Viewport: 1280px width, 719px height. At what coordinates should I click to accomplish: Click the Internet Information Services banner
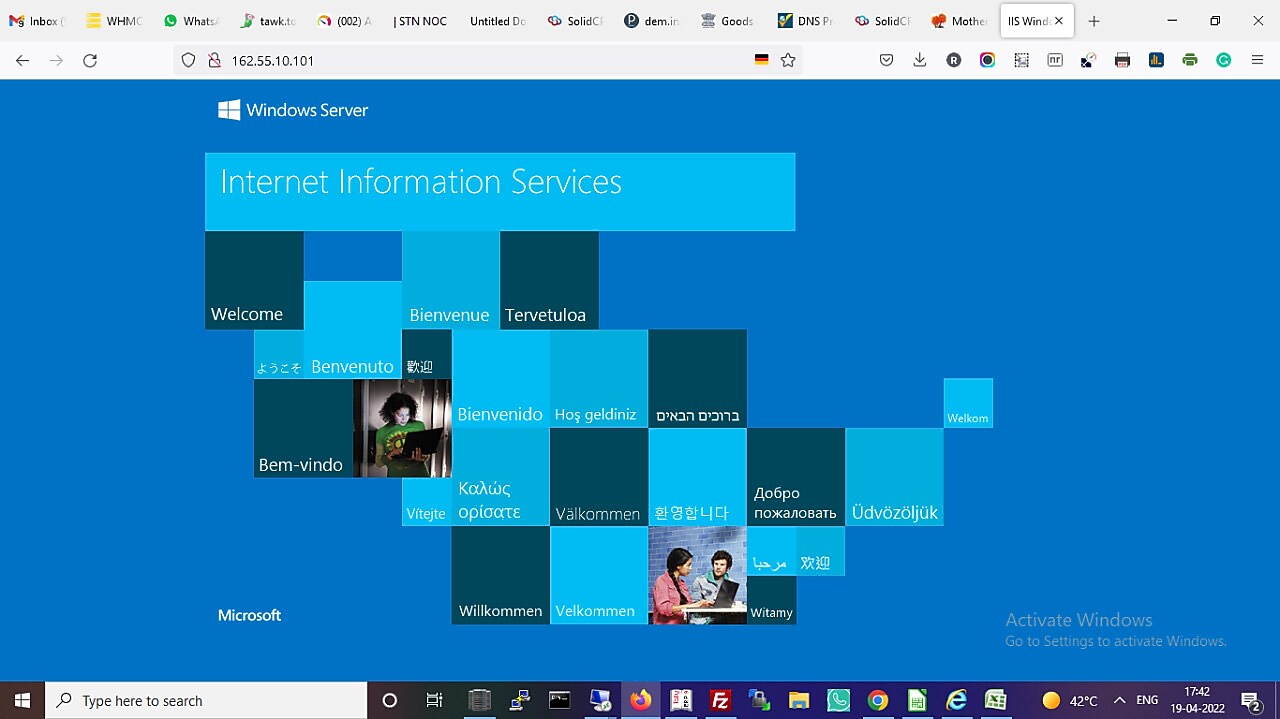(x=500, y=192)
